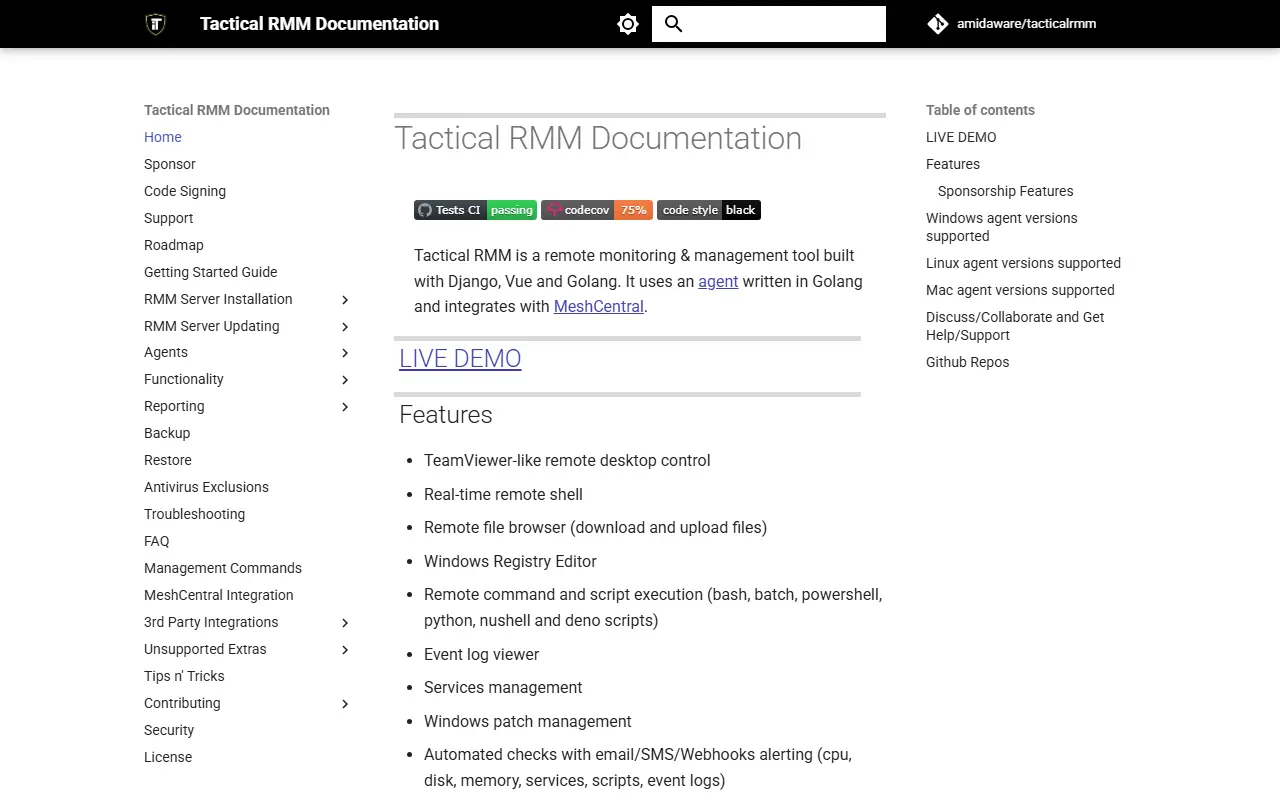Viewport: 1280px width, 800px height.
Task: Click the Tests CI passing badge
Action: 475,210
